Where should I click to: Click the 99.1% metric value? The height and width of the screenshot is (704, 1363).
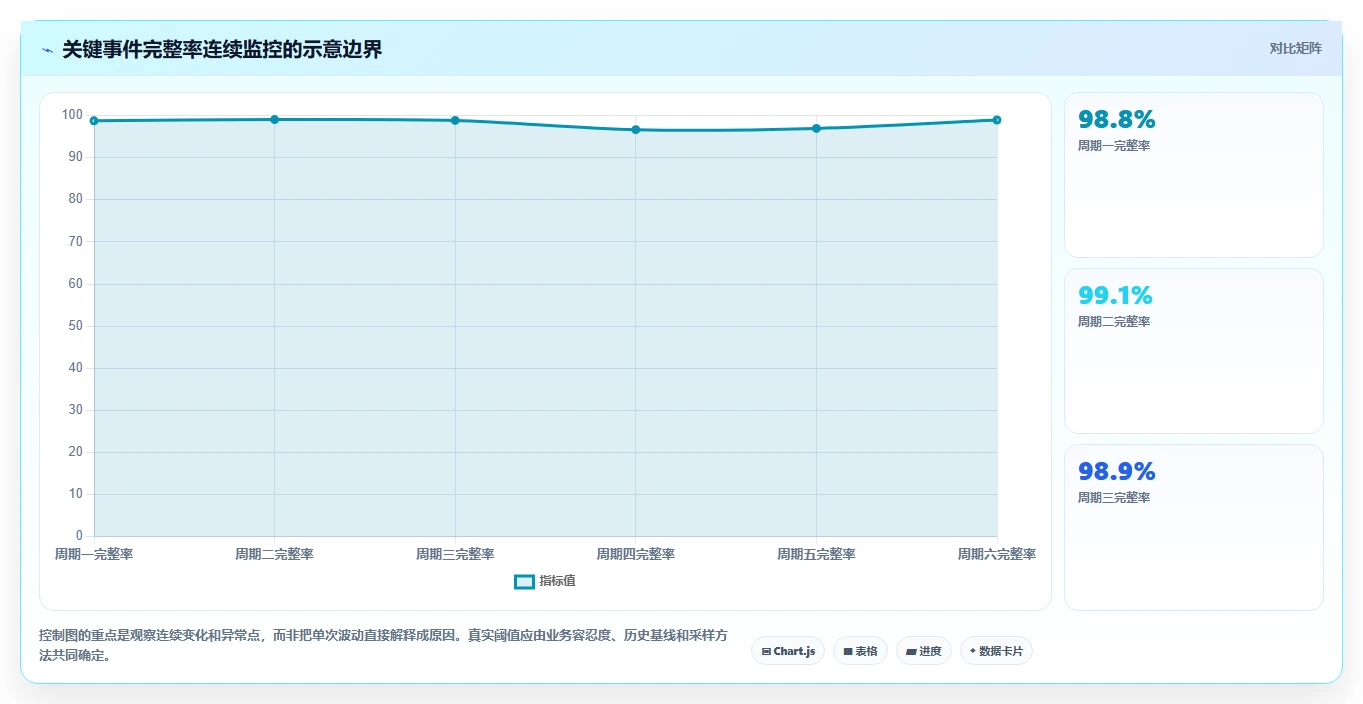(1115, 295)
